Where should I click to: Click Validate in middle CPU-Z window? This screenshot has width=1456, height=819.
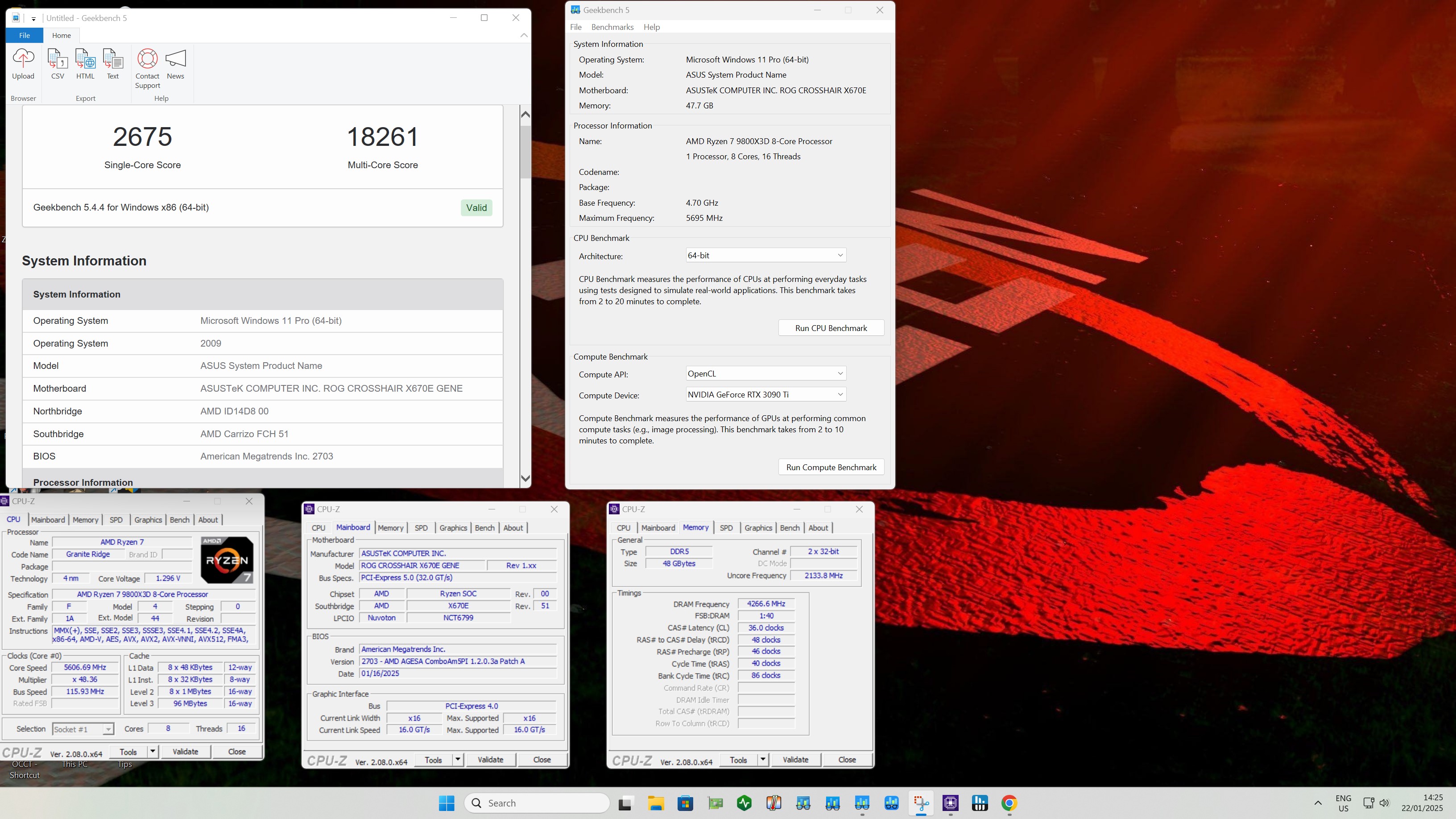coord(491,760)
